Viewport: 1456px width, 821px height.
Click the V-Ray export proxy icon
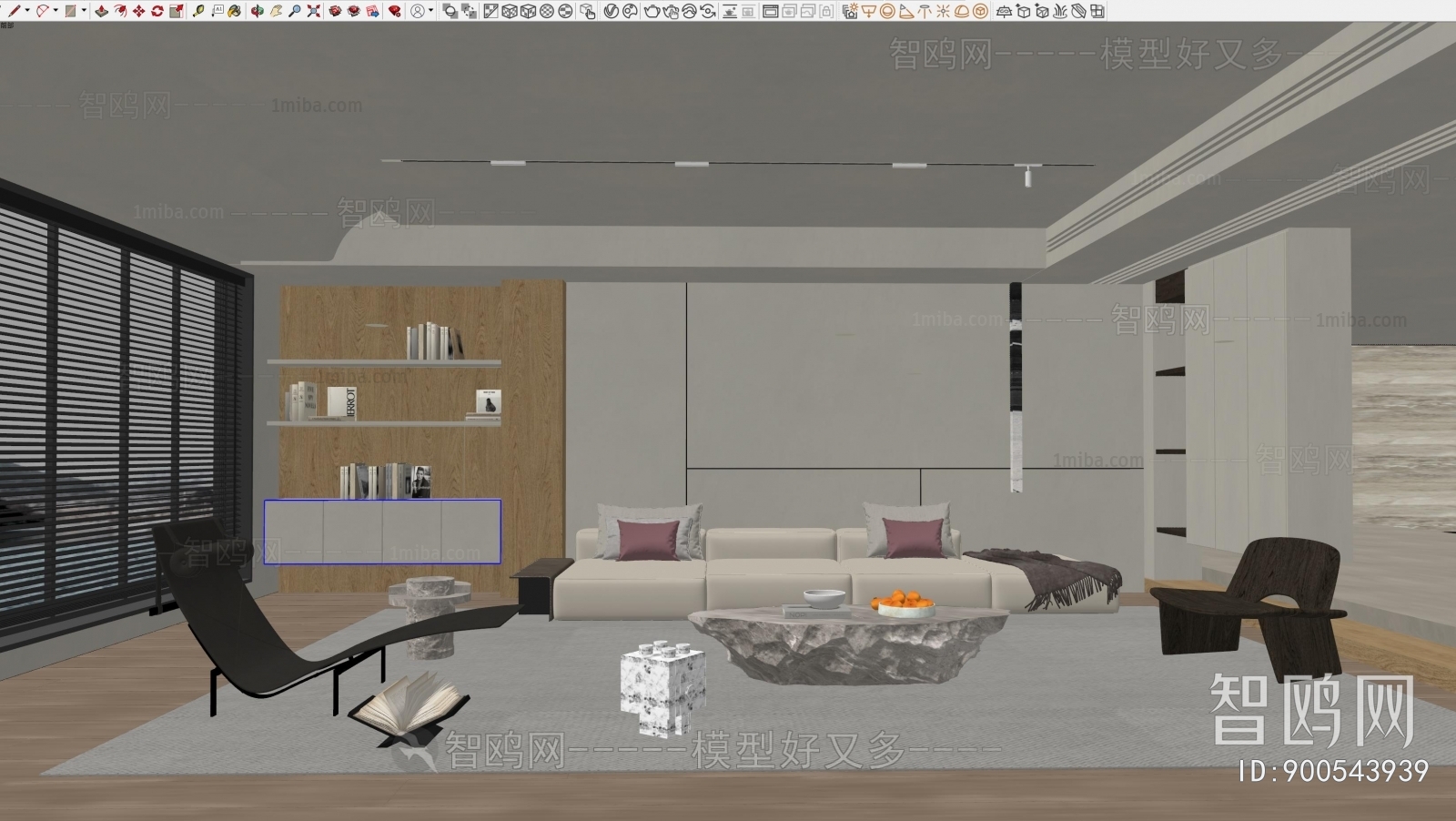1024,11
